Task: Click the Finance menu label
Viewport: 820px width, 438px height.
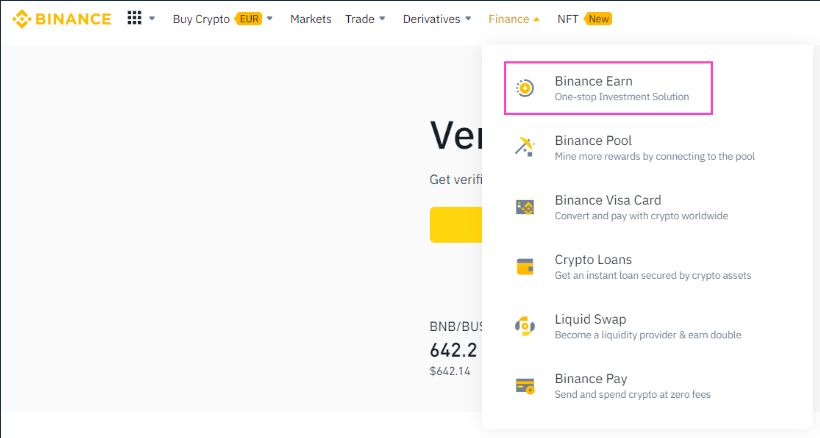Action: [509, 19]
